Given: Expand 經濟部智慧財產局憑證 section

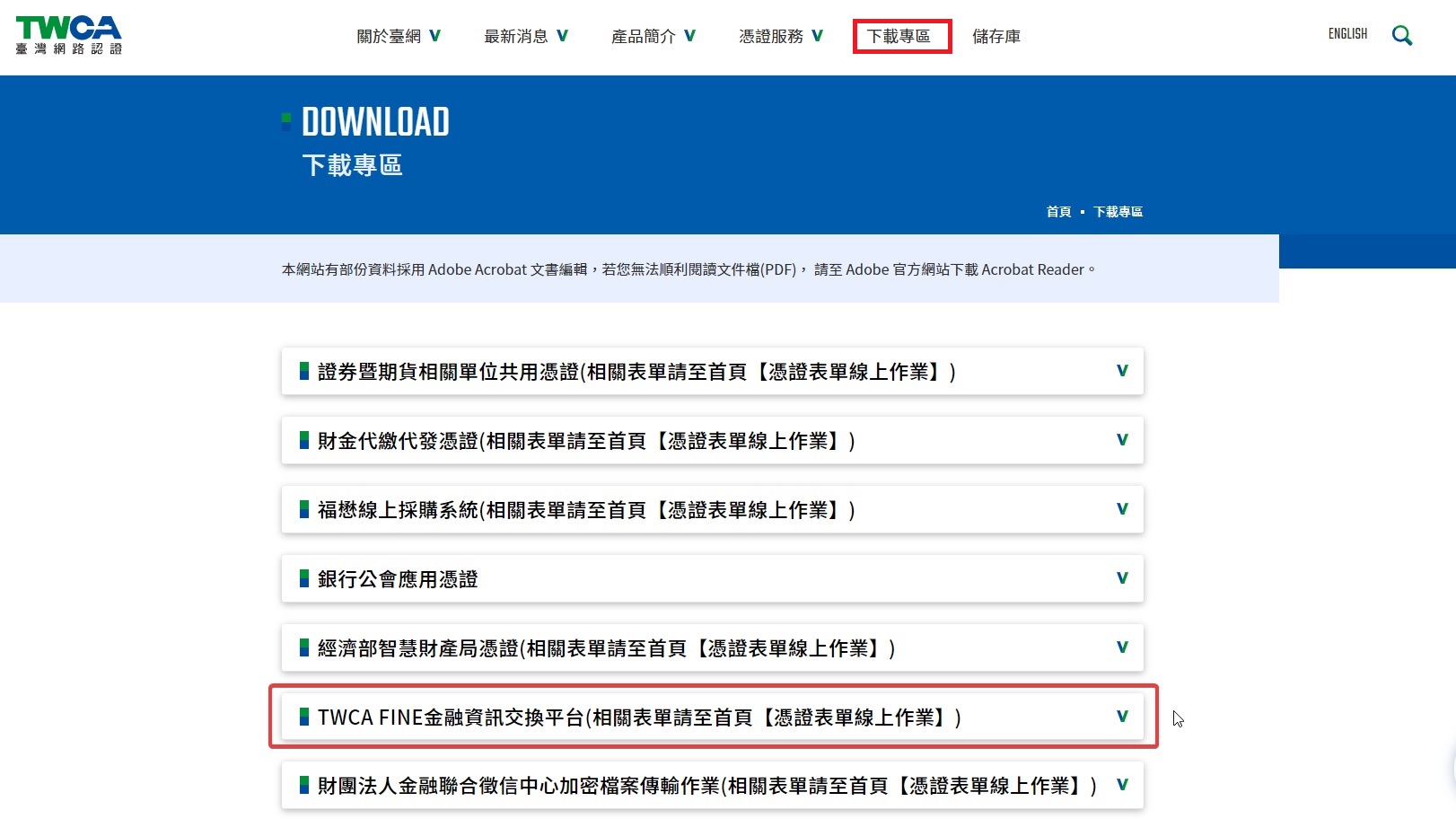Looking at the screenshot, I should [713, 647].
